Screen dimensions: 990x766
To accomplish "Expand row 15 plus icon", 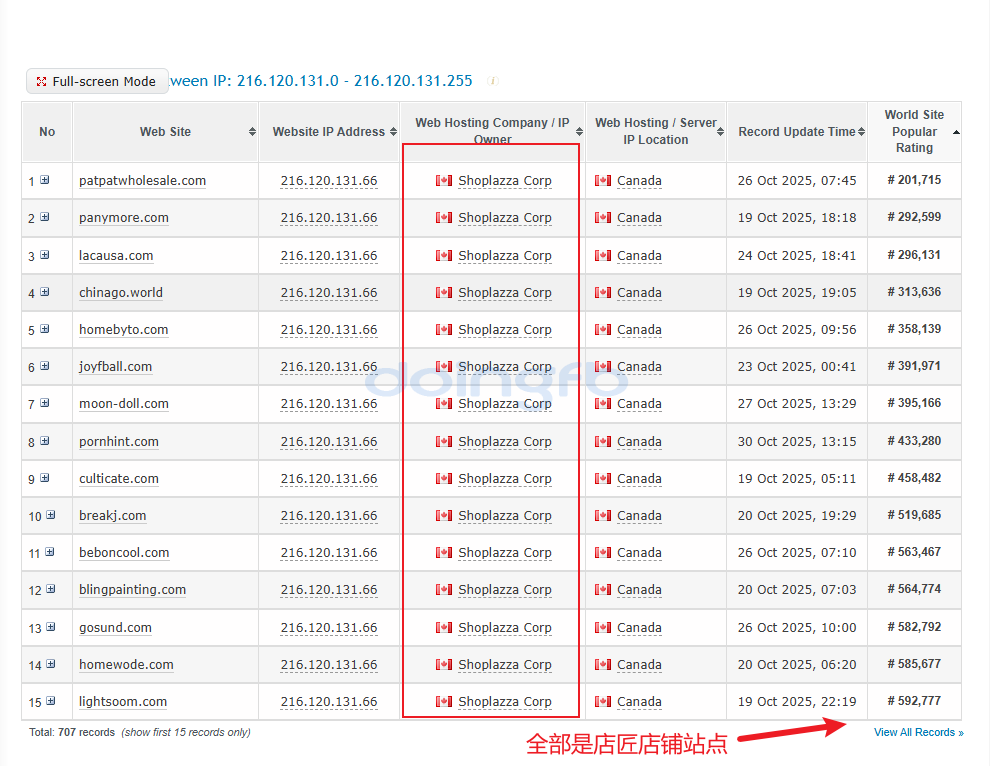I will (49, 702).
